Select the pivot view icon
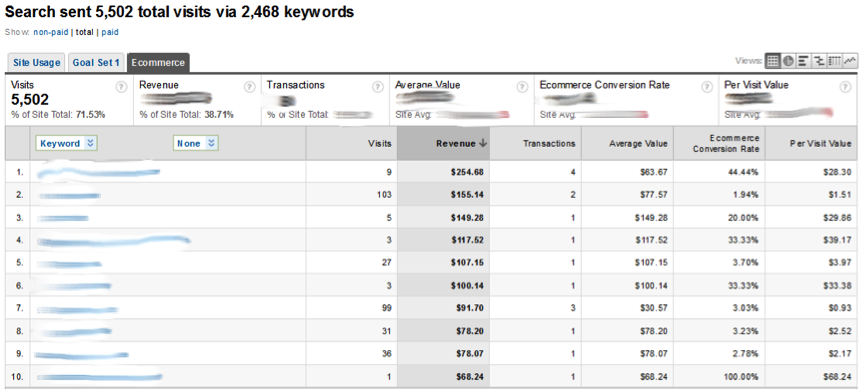The height and width of the screenshot is (390, 862). pos(835,61)
